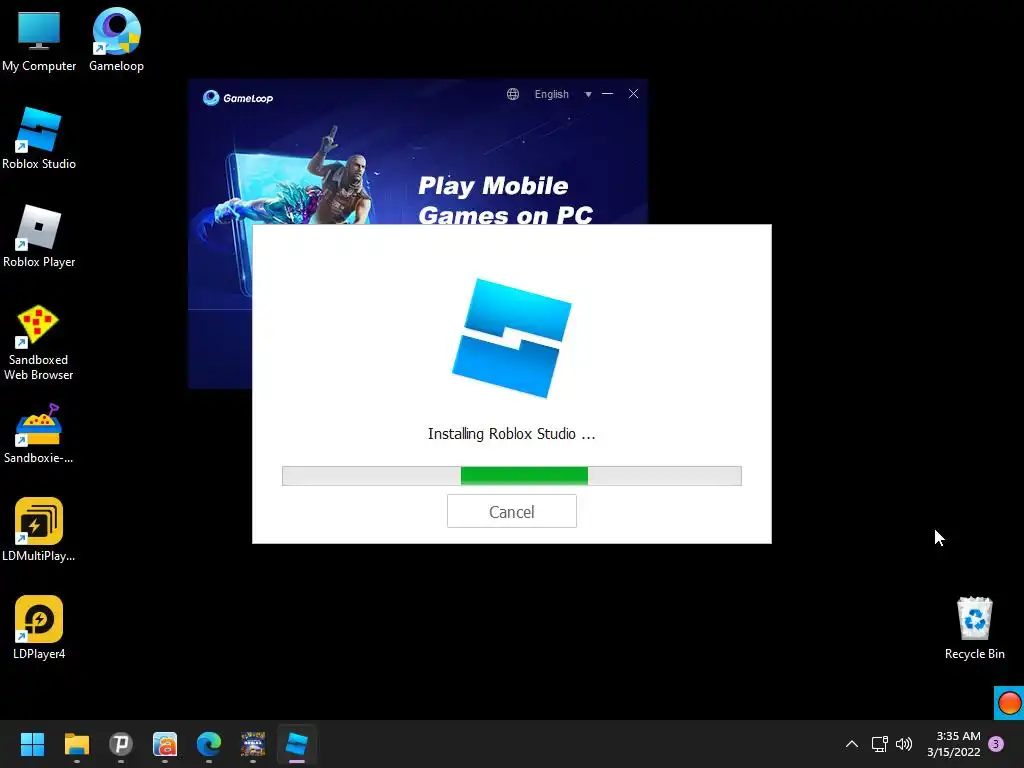Open File Explorer from the taskbar
This screenshot has height=768, width=1024.
(76, 744)
